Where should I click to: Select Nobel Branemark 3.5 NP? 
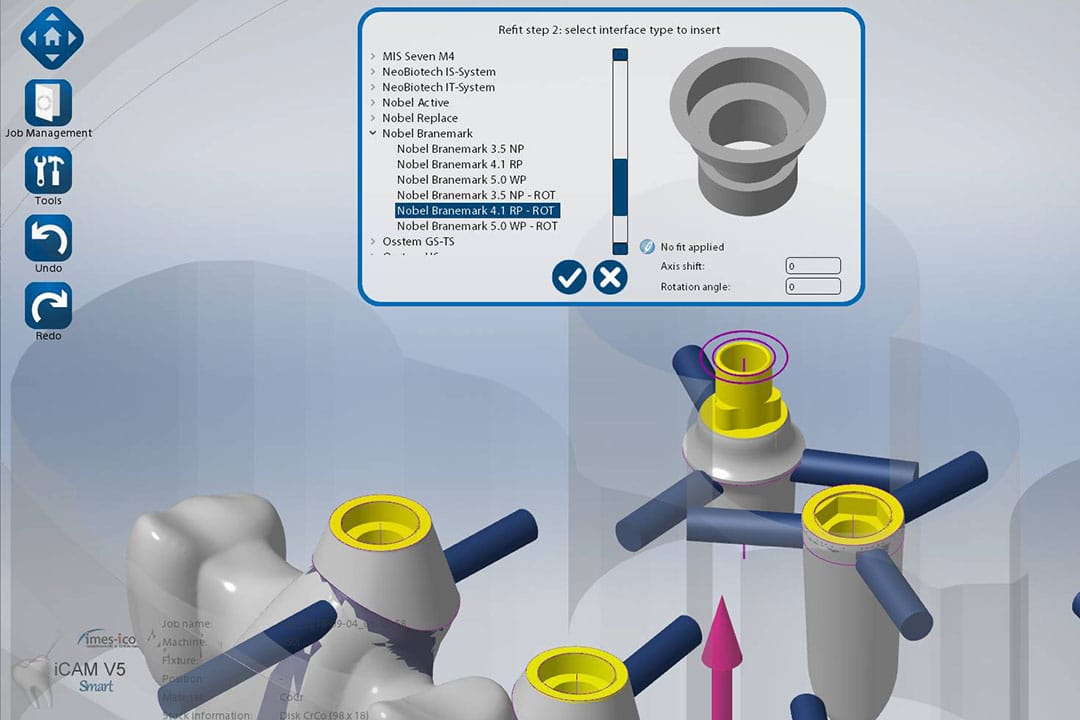pos(460,149)
